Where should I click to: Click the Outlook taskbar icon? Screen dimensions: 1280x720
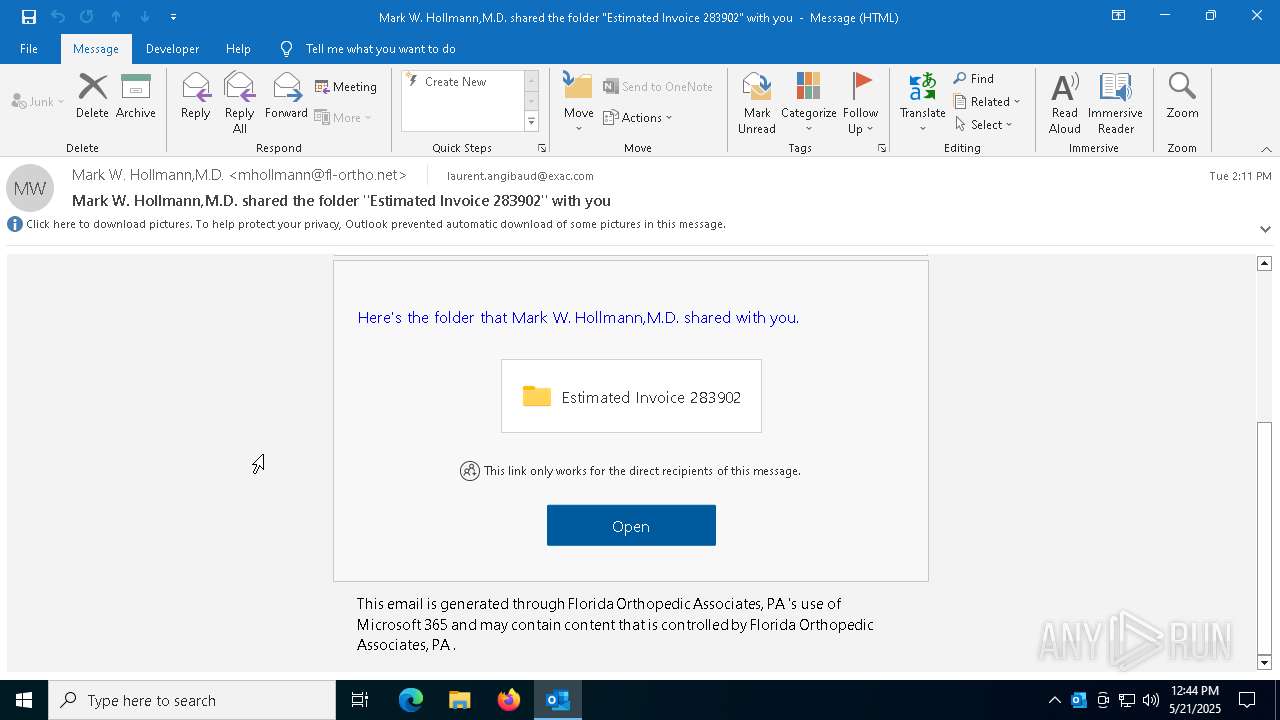coord(558,700)
